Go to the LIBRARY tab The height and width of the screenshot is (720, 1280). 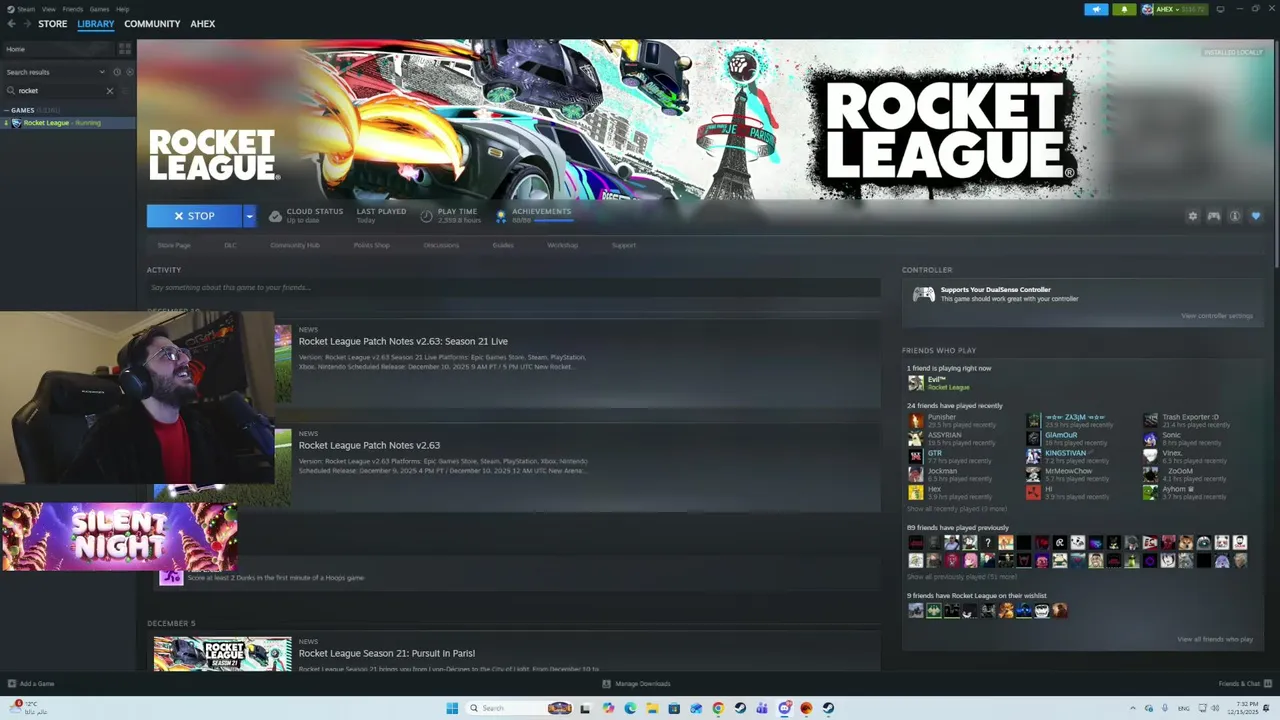pyautogui.click(x=96, y=24)
